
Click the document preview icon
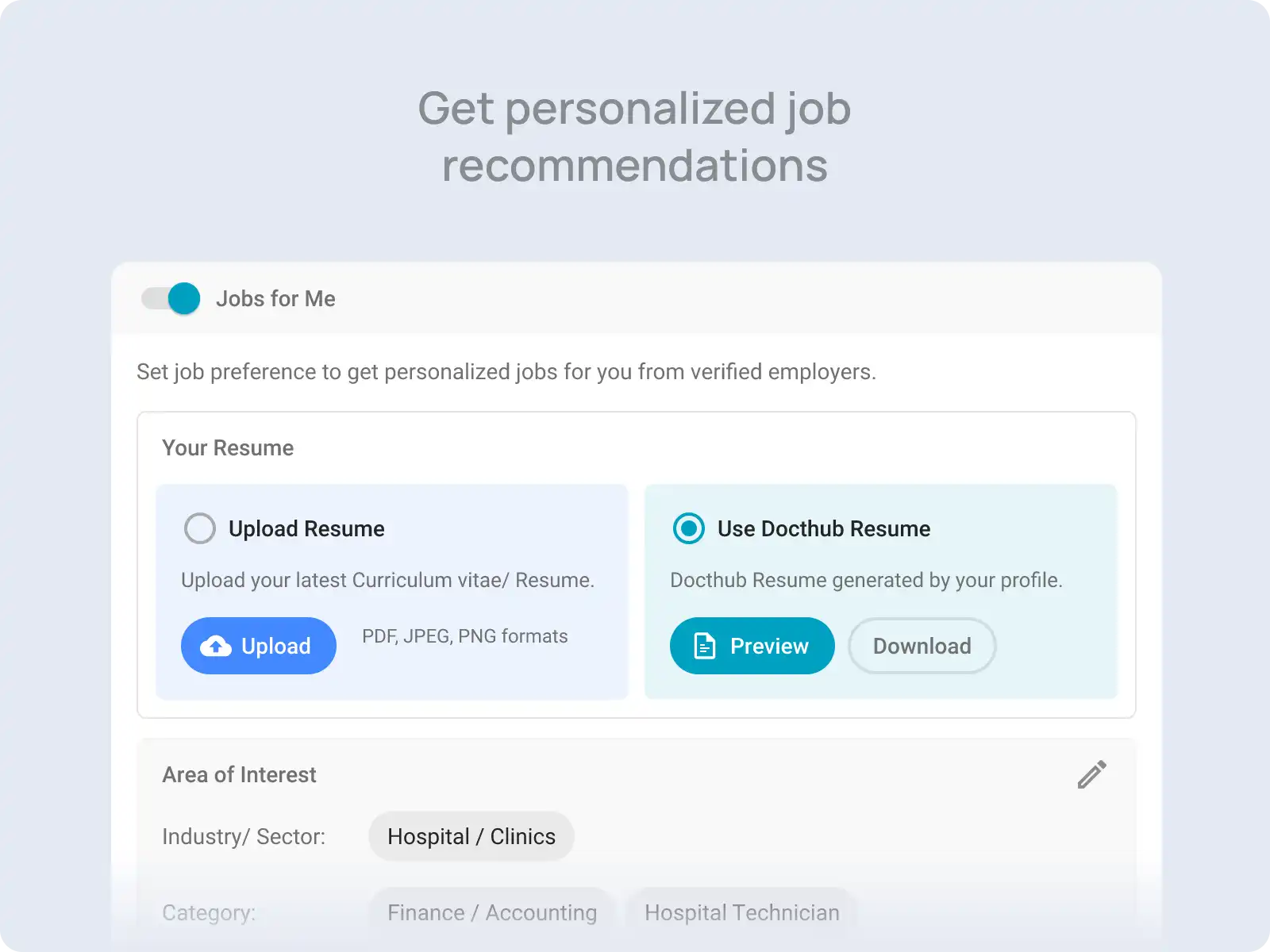click(x=705, y=646)
